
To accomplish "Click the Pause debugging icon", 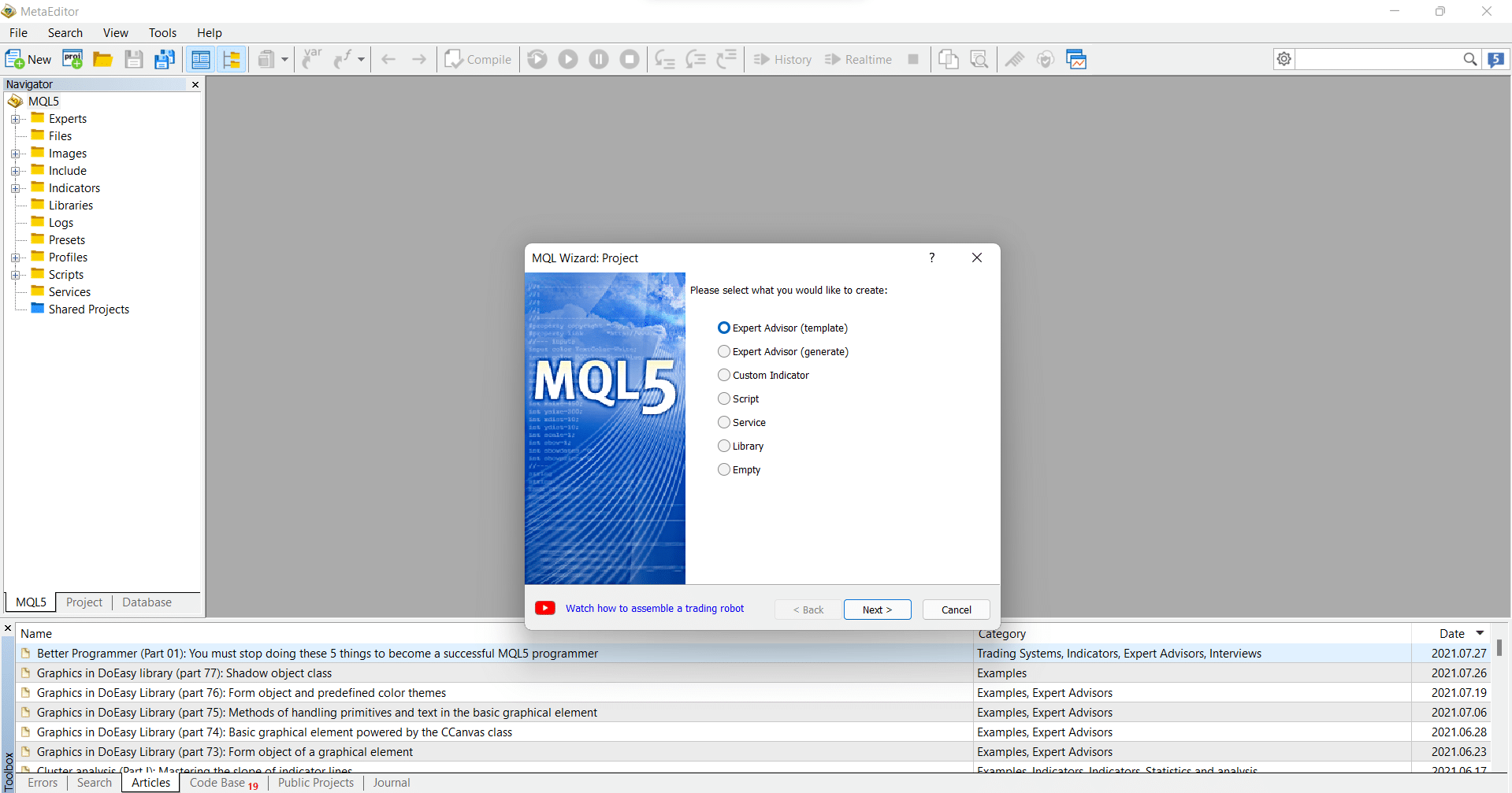I will point(599,59).
